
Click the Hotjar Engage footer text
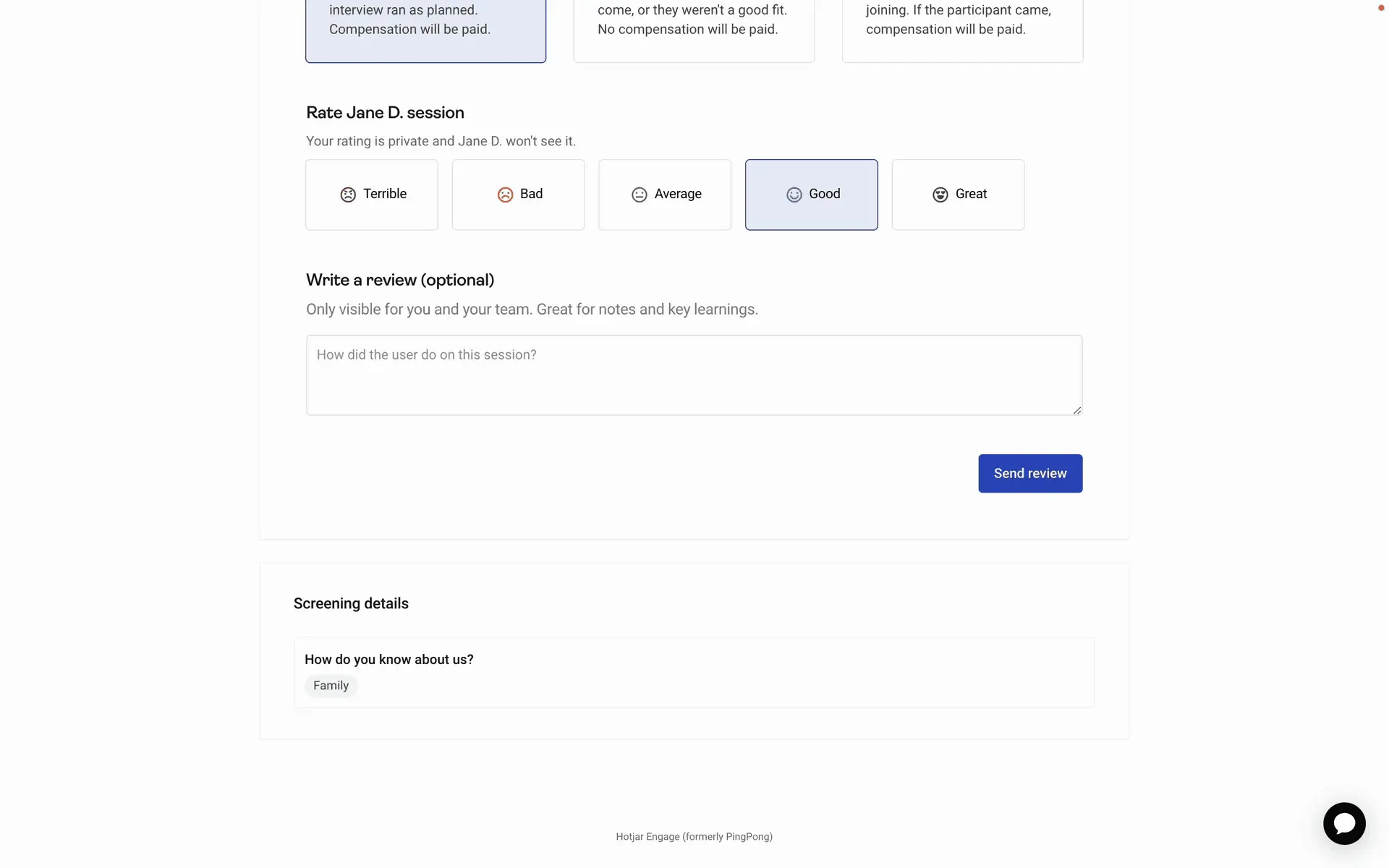[x=694, y=837]
